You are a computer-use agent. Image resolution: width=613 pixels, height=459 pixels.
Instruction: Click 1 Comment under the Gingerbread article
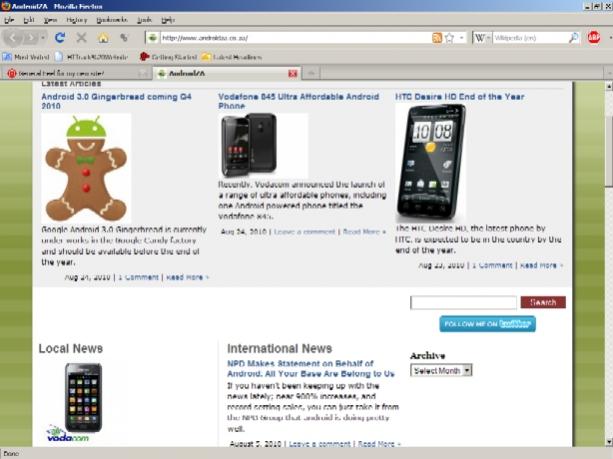coord(138,277)
